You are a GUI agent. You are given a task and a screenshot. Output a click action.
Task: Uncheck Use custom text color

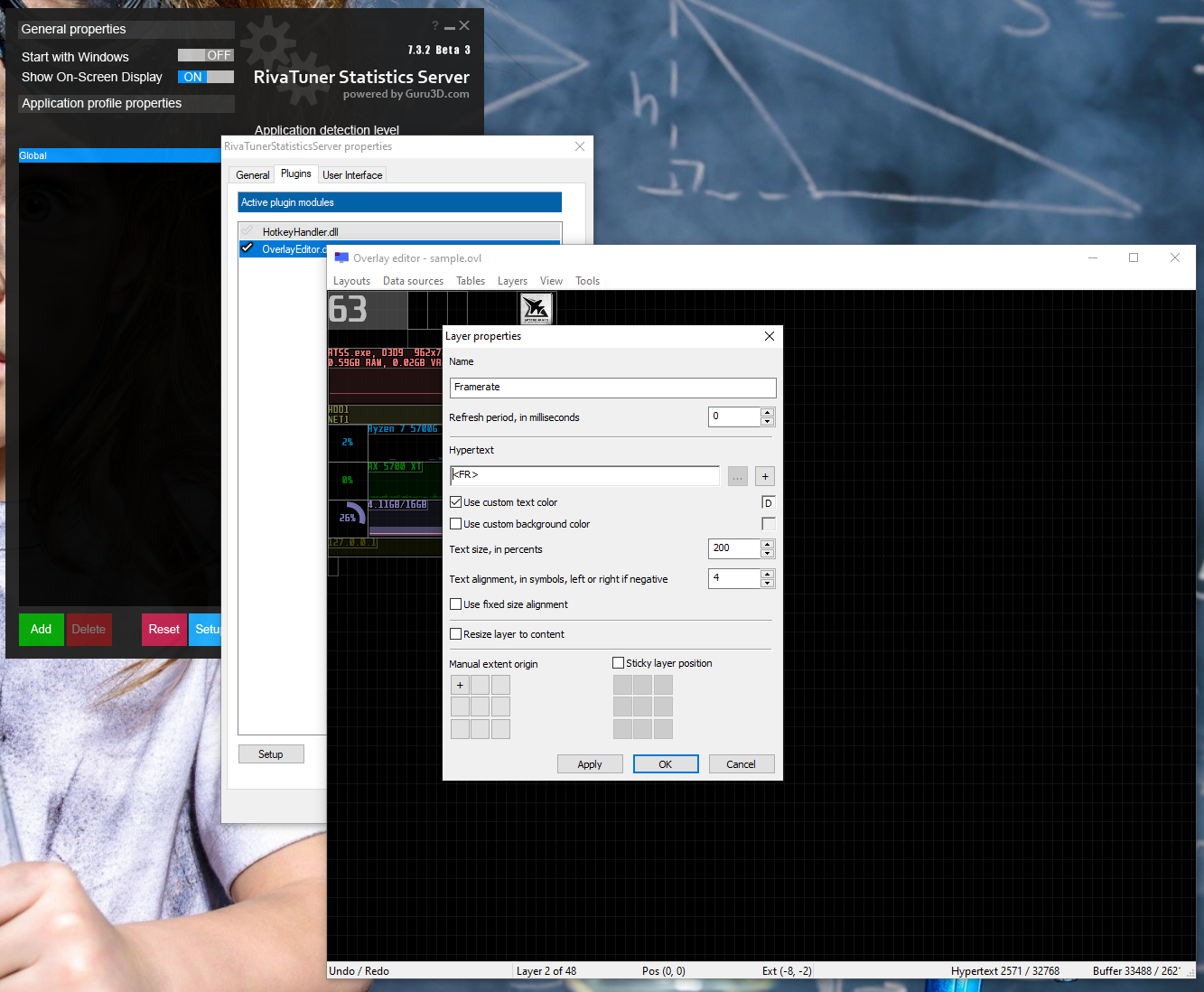point(456,502)
